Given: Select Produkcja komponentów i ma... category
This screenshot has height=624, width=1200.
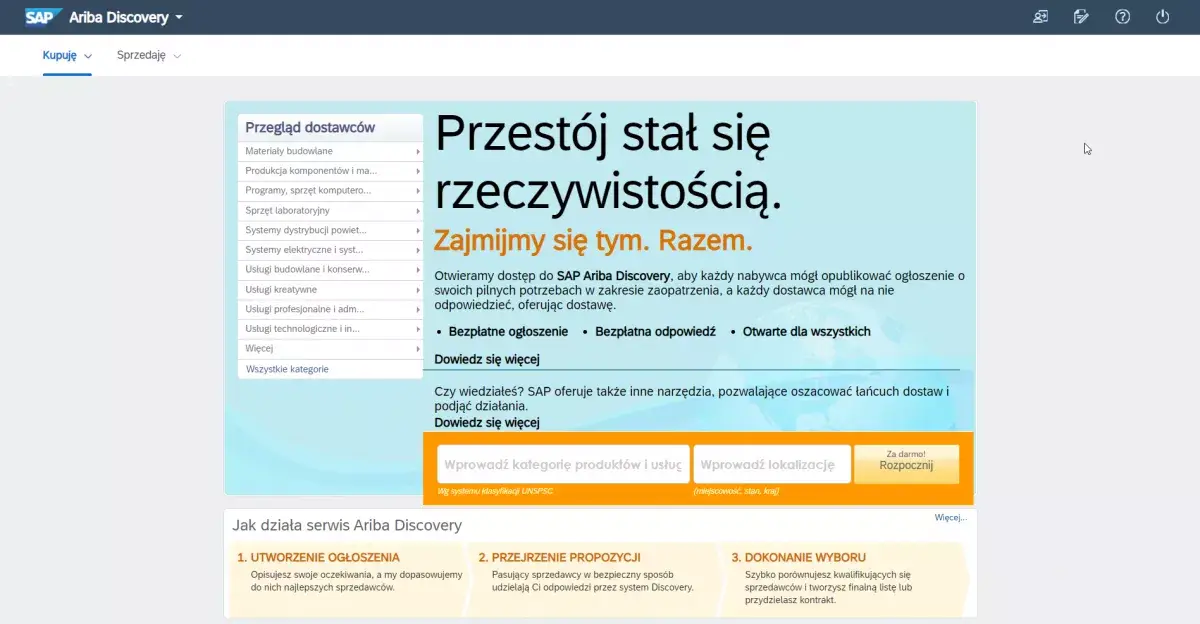Looking at the screenshot, I should 330,171.
